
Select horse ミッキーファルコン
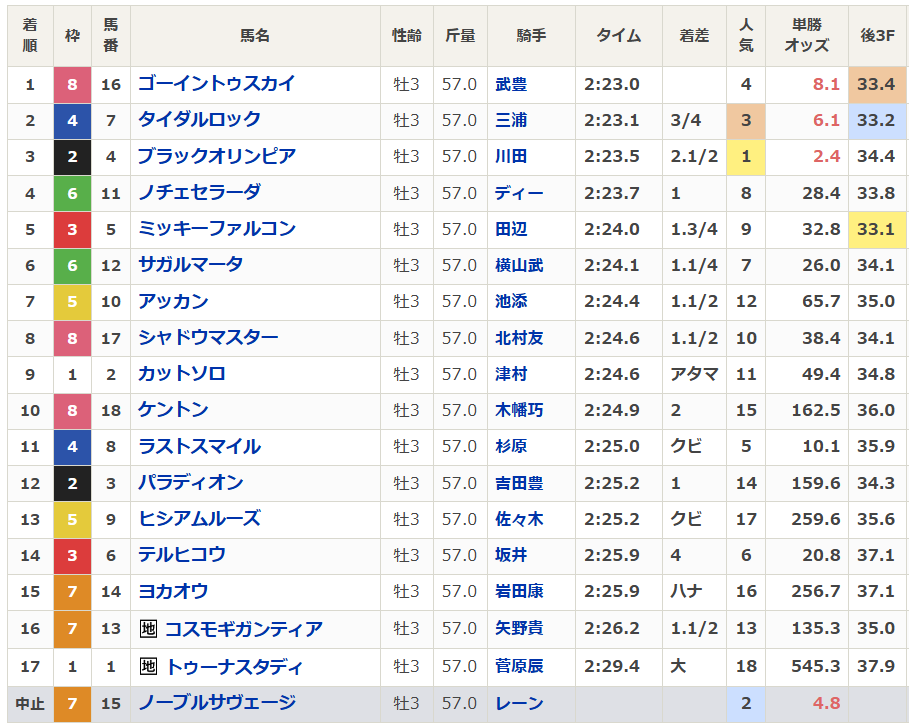[x=217, y=229]
